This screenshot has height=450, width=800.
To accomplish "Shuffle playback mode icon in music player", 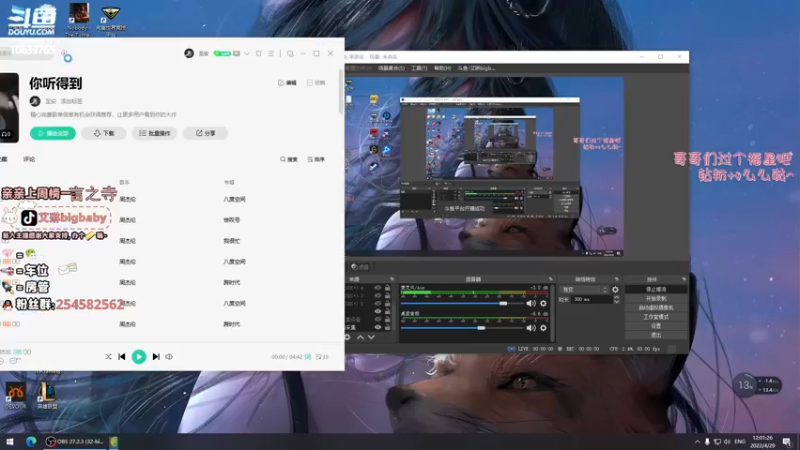I will [108, 357].
